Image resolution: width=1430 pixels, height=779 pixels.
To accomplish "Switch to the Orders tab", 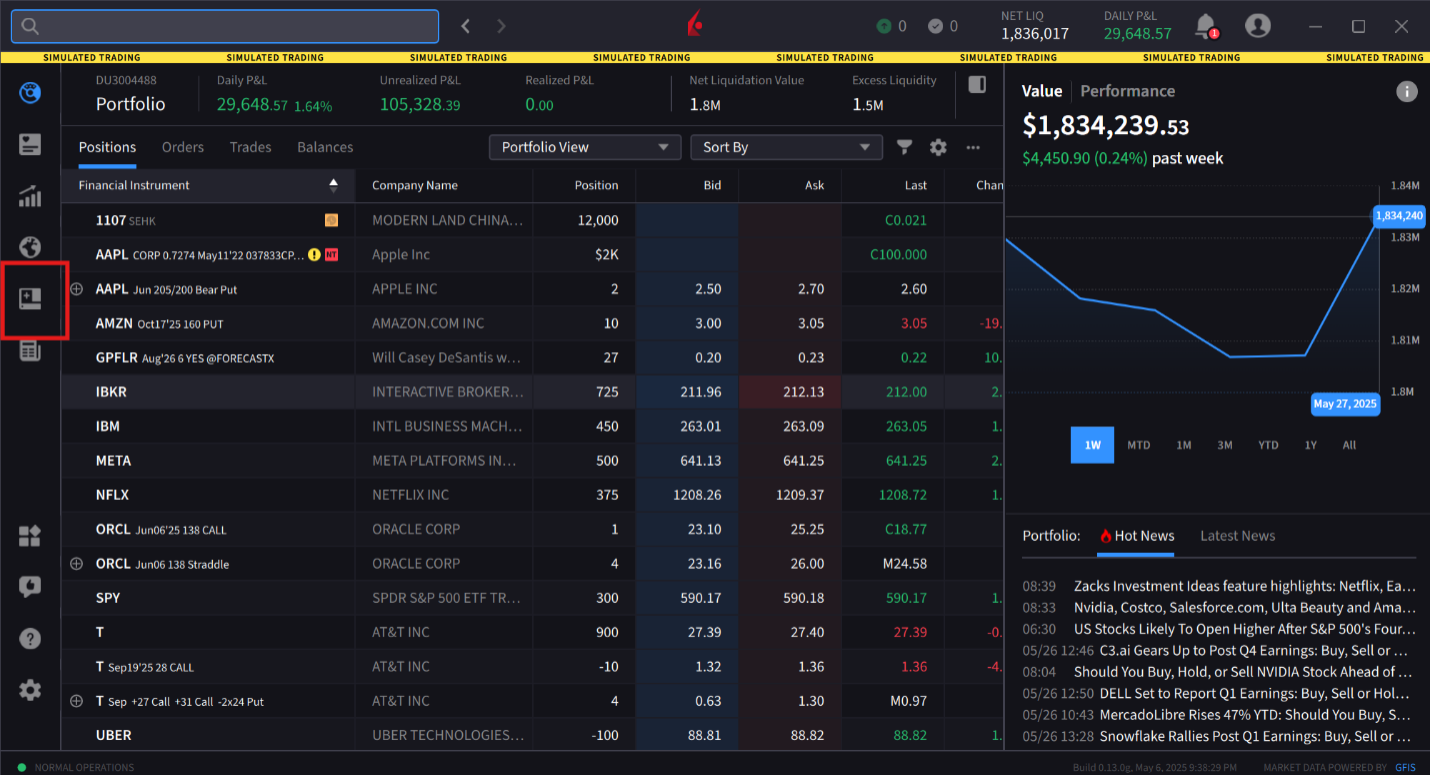I will (x=183, y=147).
